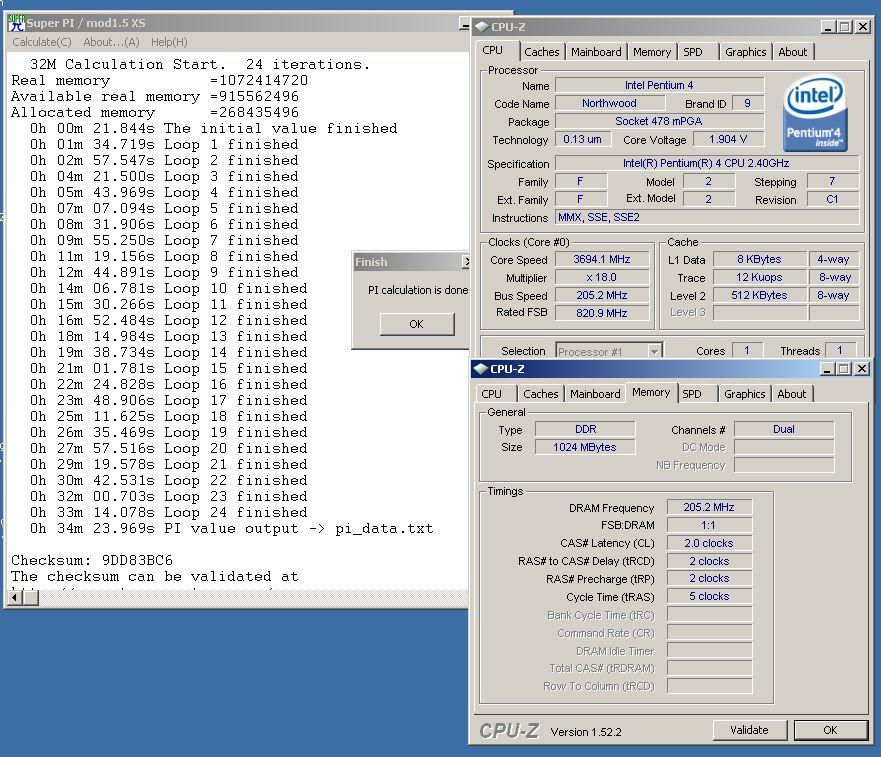The image size is (881, 757).
Task: Switch to Mainboard tab in lower CPU-Z window
Action: tap(595, 394)
